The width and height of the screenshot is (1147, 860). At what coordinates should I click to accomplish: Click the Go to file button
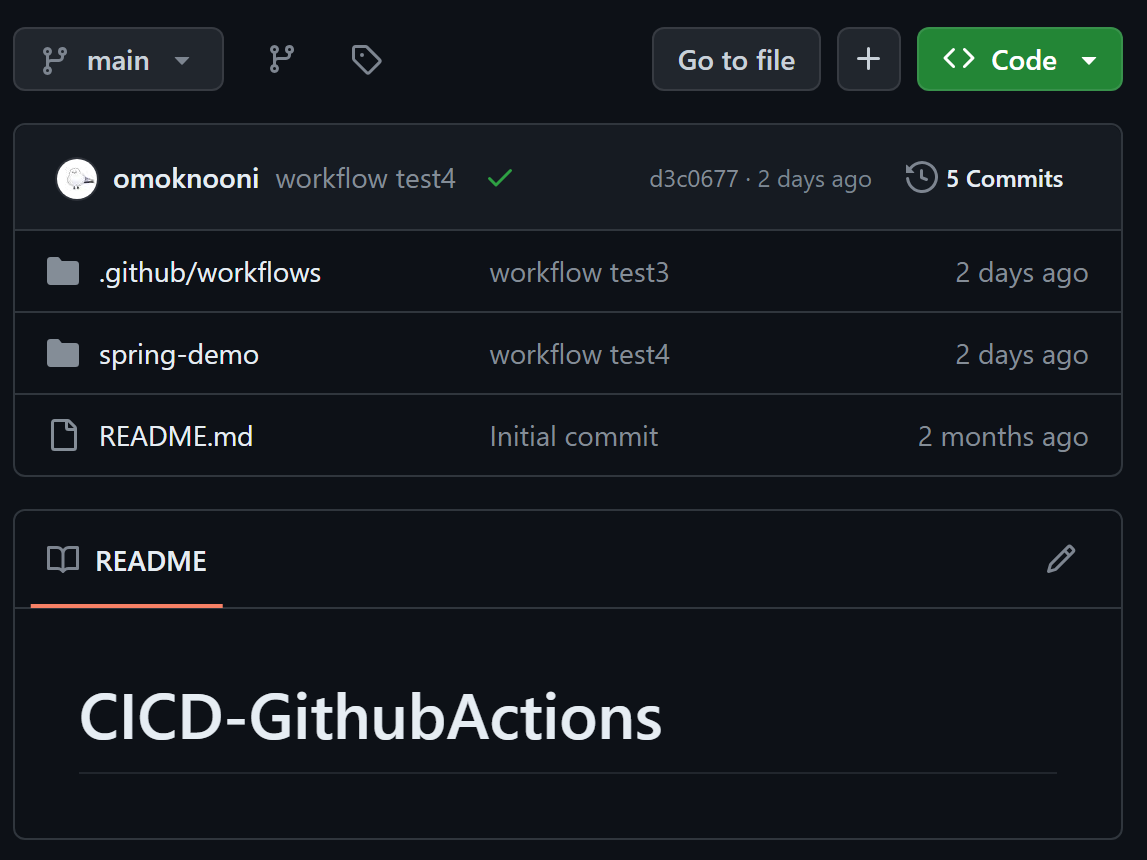(x=736, y=59)
